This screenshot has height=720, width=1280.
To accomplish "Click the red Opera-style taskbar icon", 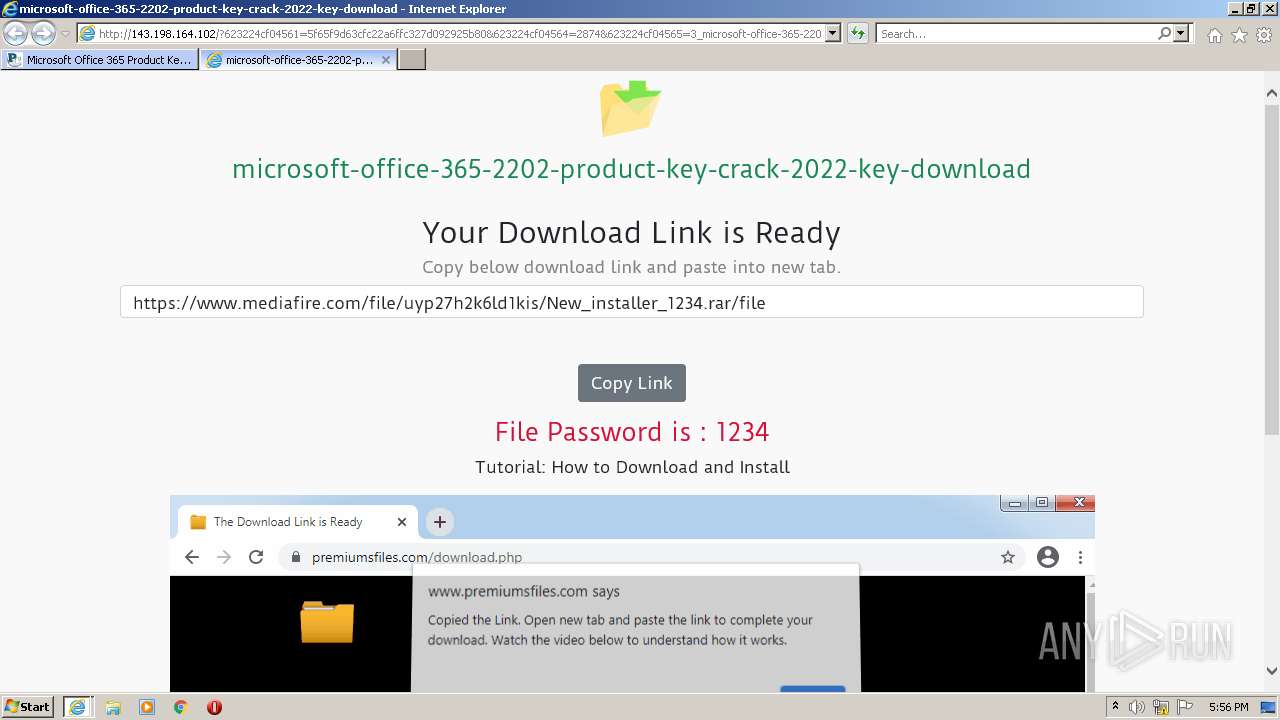I will pyautogui.click(x=214, y=707).
